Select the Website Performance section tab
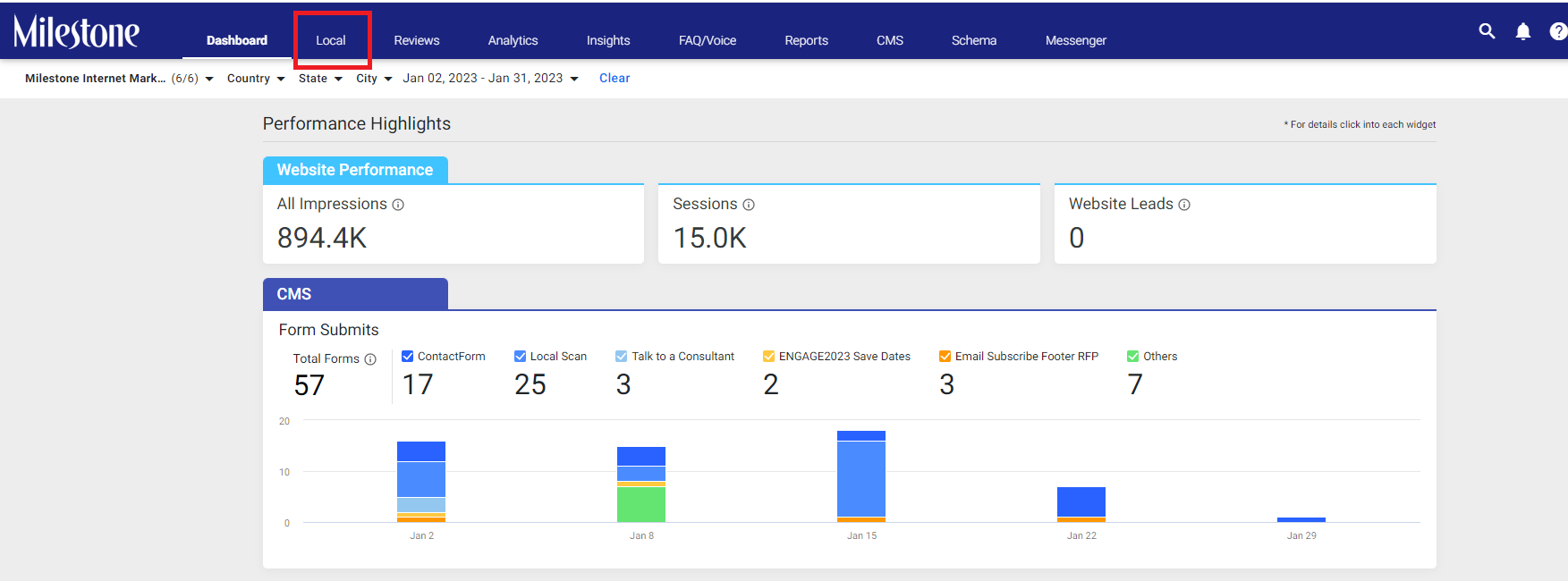Viewport: 1568px width, 581px height. [355, 170]
